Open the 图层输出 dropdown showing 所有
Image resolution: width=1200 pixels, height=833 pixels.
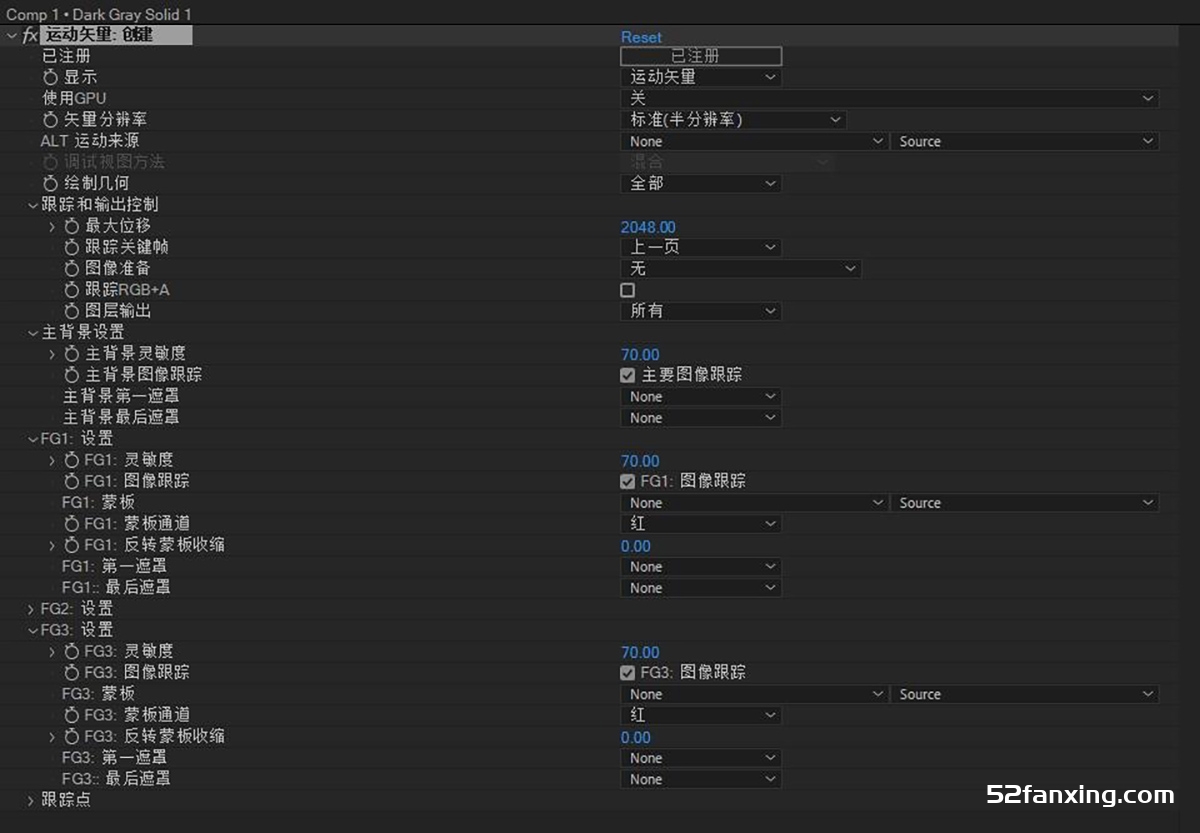coord(701,311)
